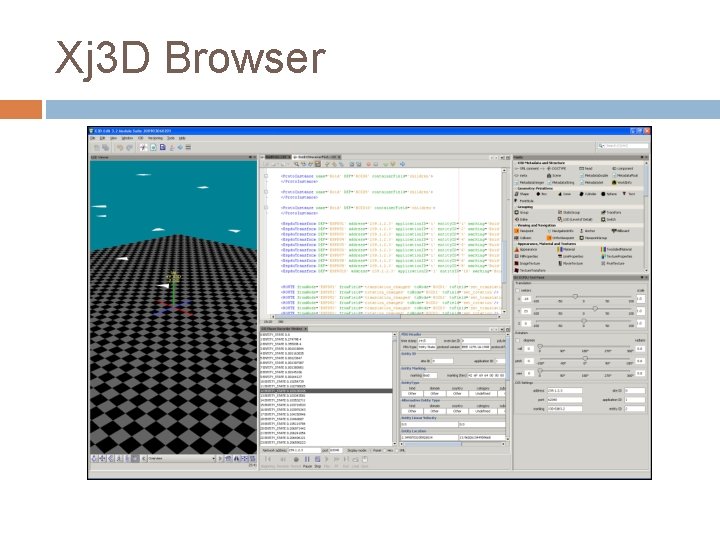Click the Redo arrow in main toolbar

129,147
